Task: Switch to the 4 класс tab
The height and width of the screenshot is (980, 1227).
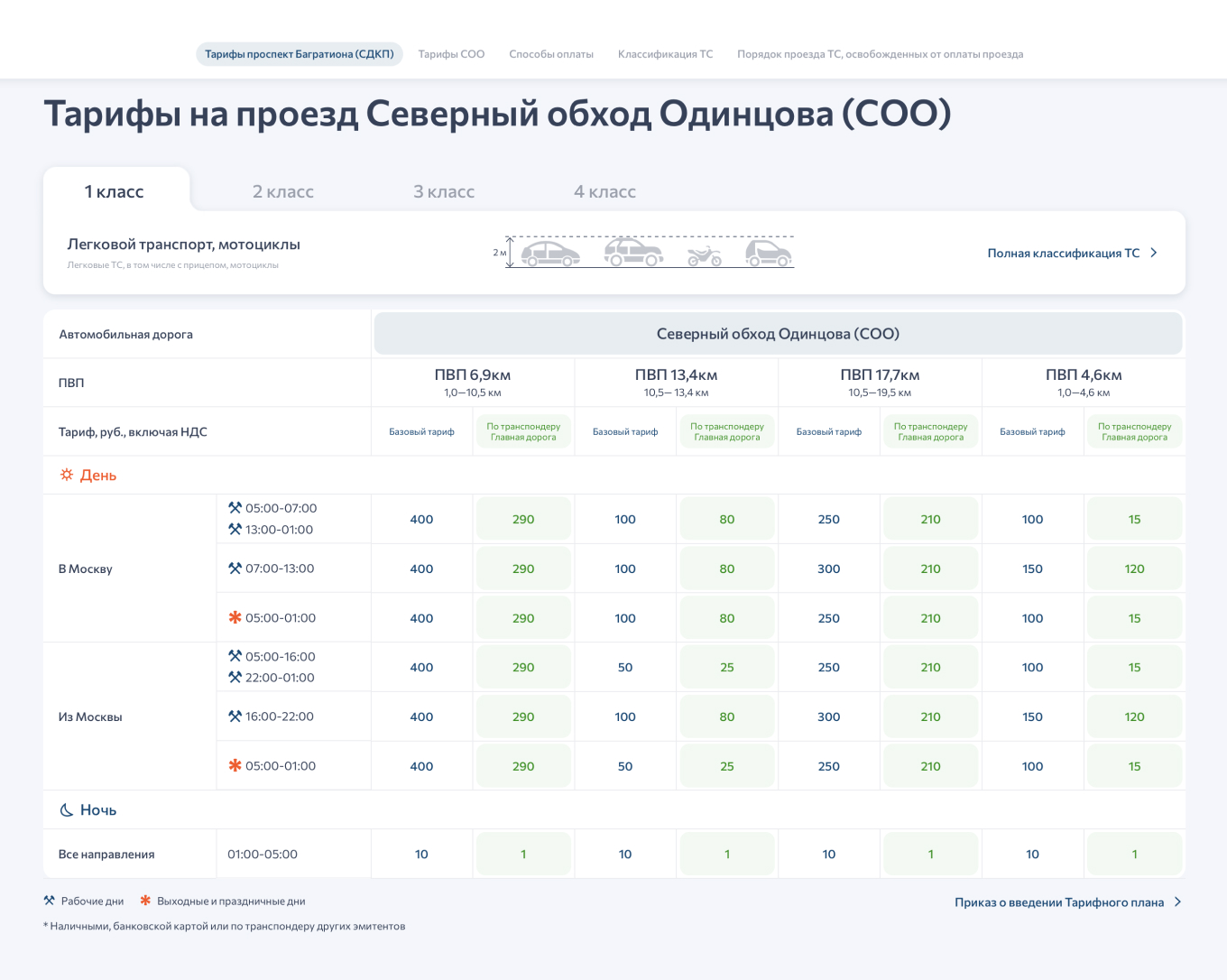Action: coord(604,191)
